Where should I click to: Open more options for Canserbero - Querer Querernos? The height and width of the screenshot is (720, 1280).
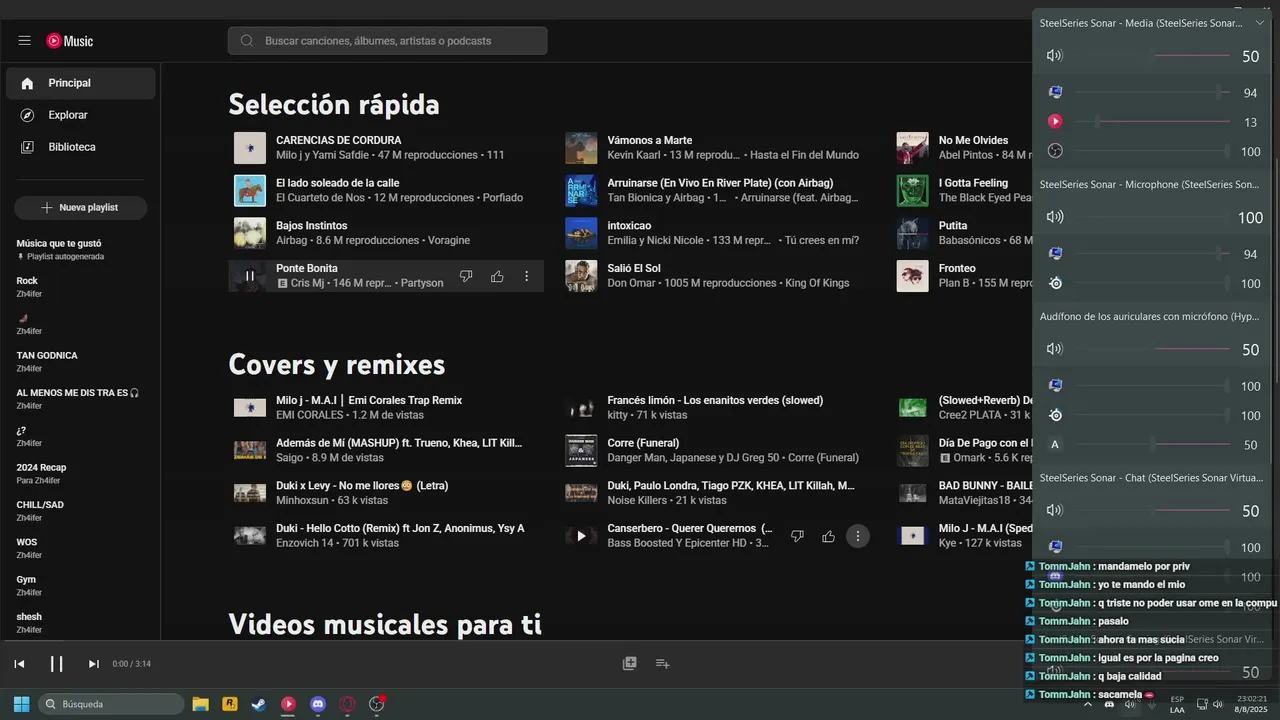tap(857, 536)
